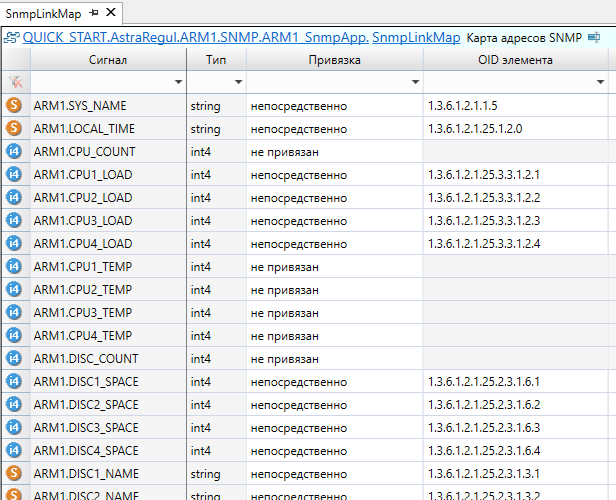Sort by the Сигнал column header
The height and width of the screenshot is (500, 616).
[107, 60]
